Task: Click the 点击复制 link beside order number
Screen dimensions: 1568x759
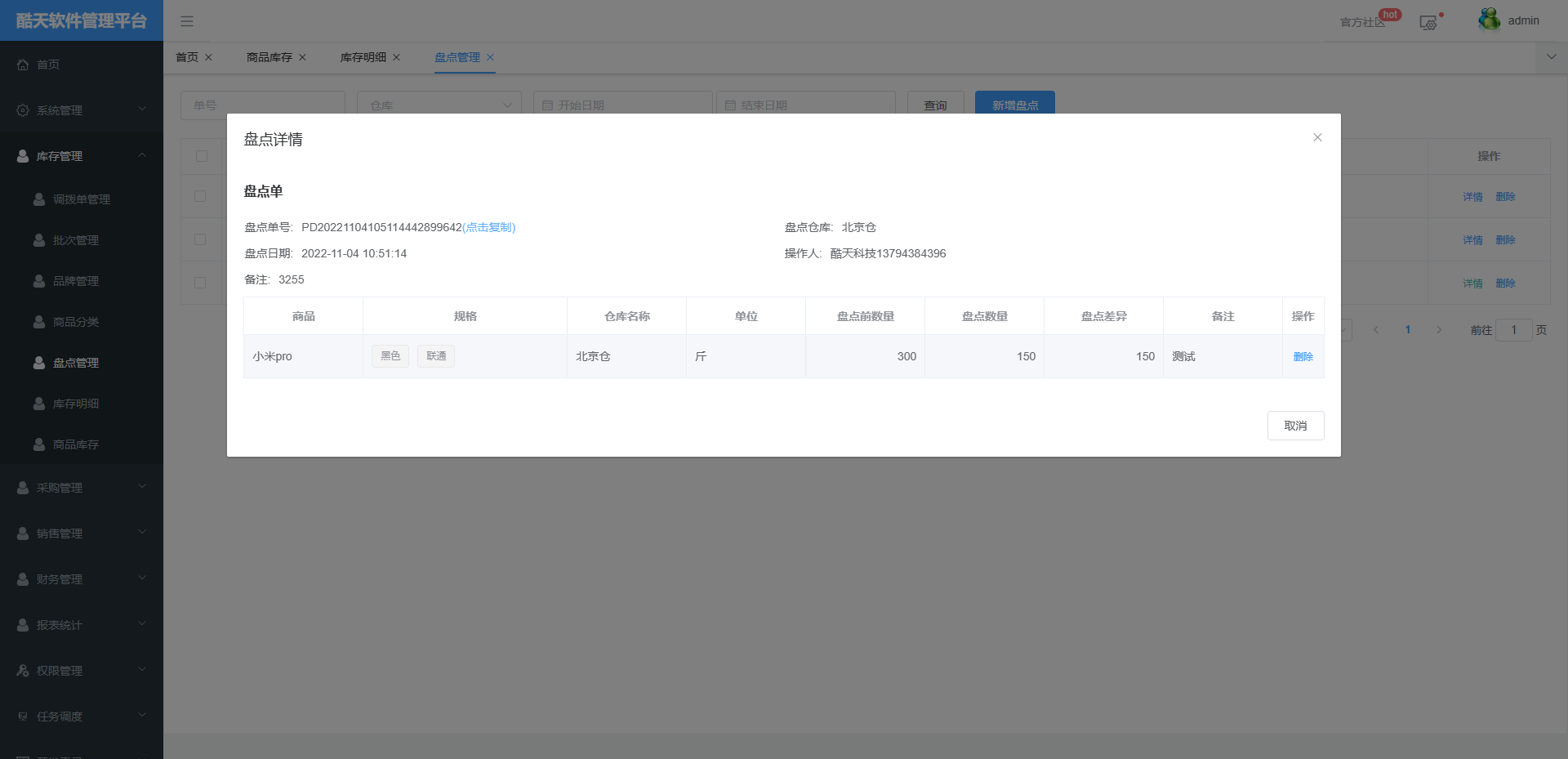Action: [489, 227]
